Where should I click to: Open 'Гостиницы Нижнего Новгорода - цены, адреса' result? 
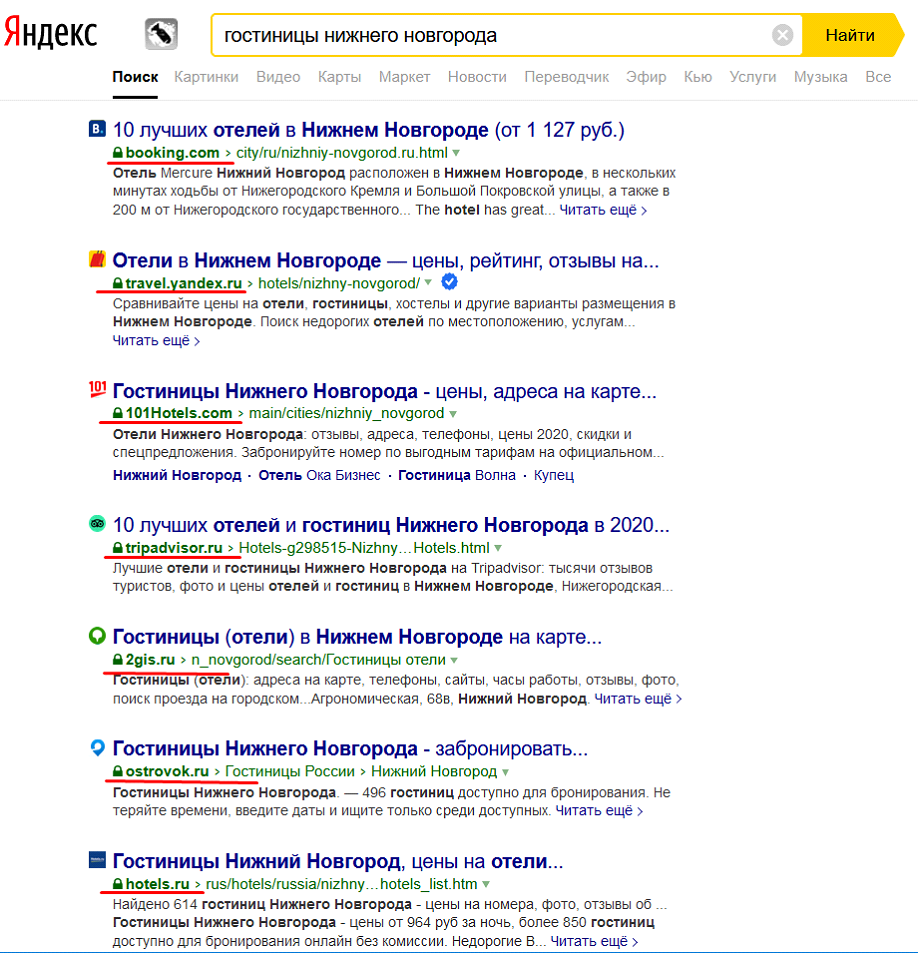click(x=385, y=391)
